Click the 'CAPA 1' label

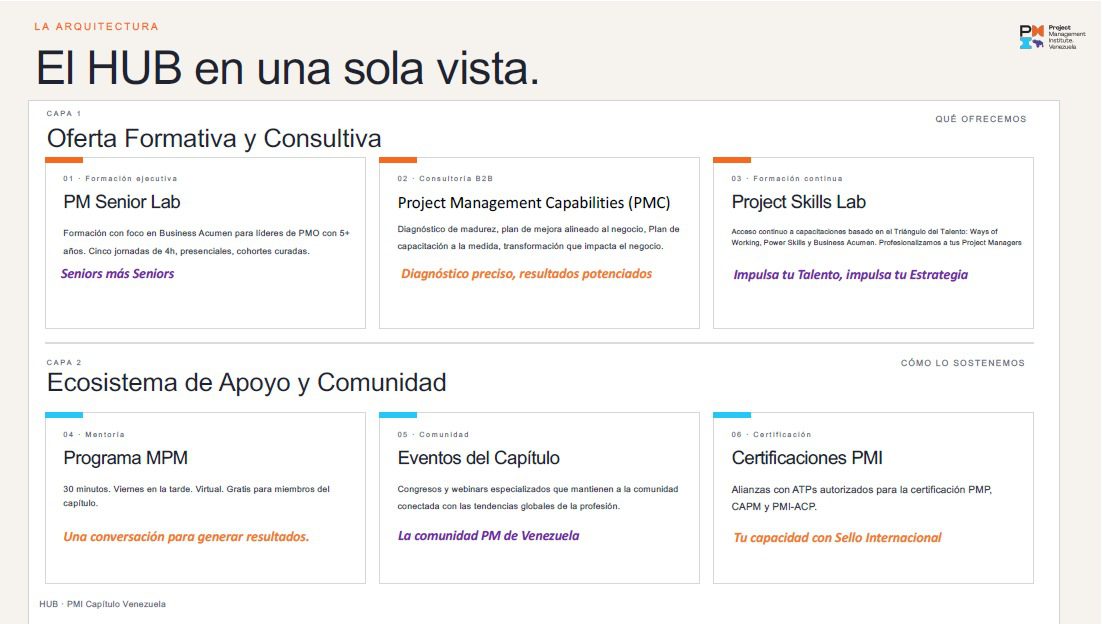64,113
